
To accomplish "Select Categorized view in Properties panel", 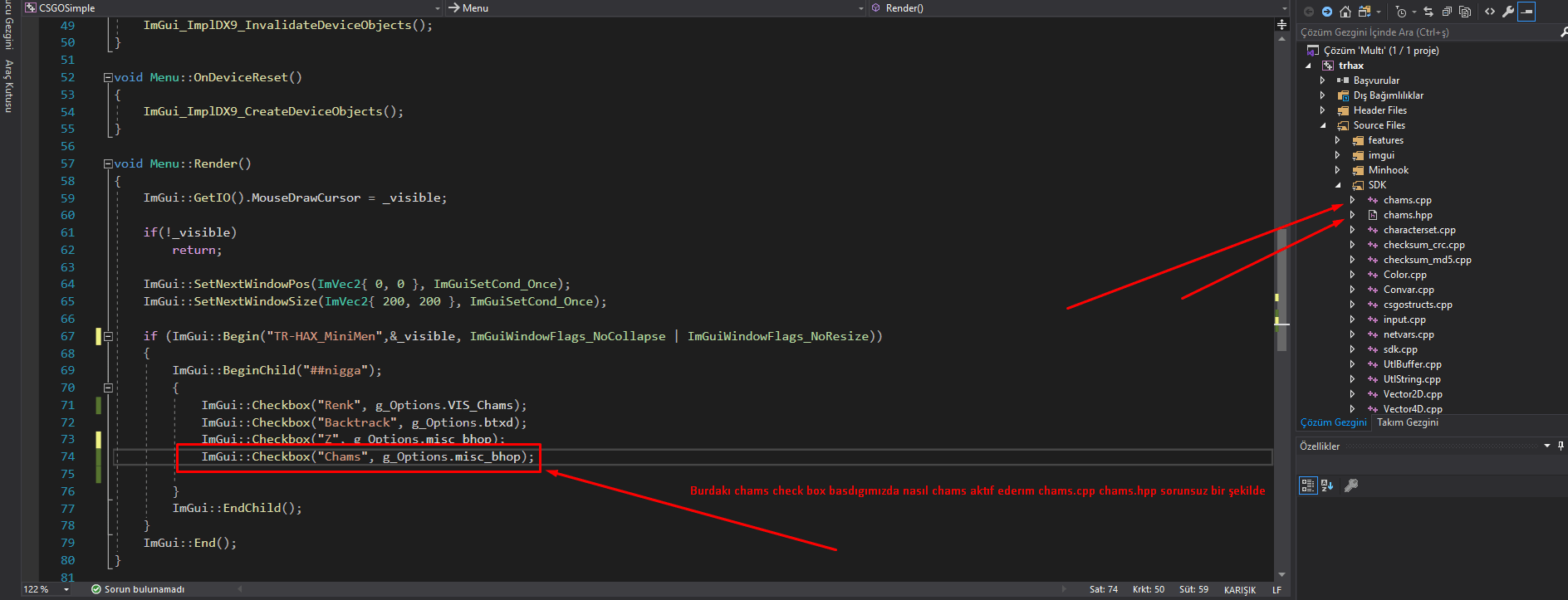I will click(x=1308, y=485).
